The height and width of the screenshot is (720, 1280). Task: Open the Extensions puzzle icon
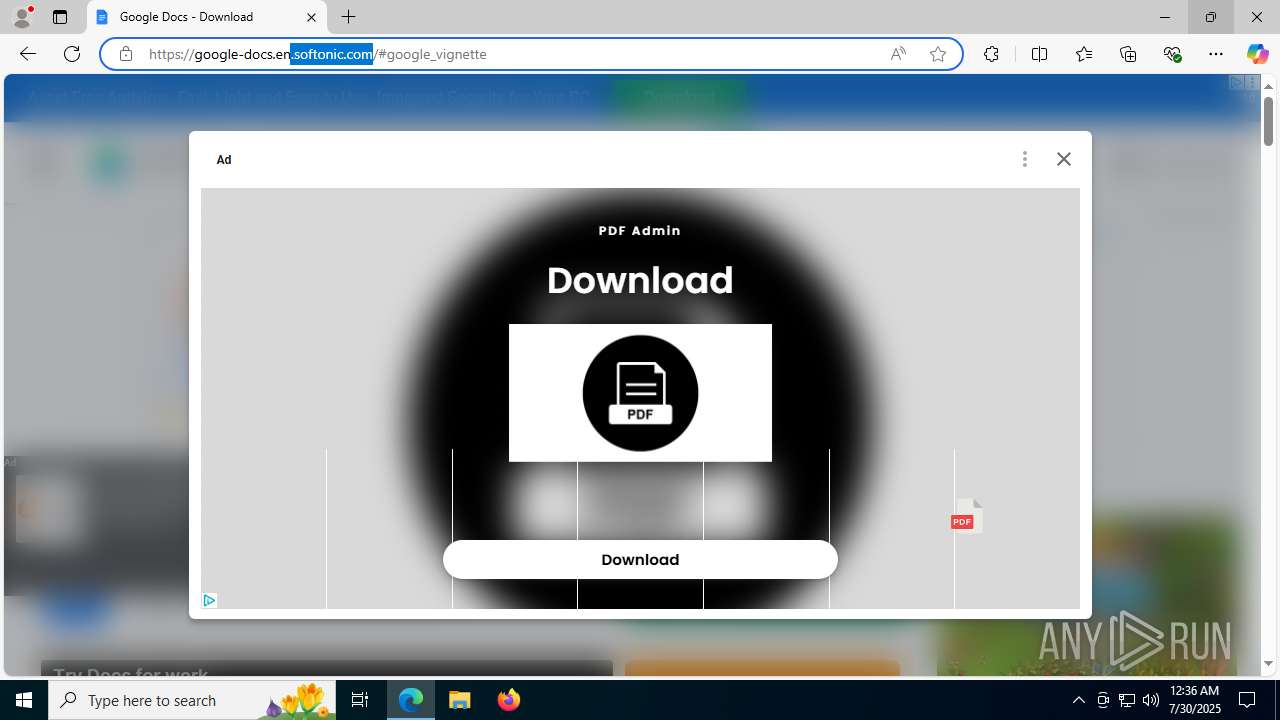click(x=991, y=54)
